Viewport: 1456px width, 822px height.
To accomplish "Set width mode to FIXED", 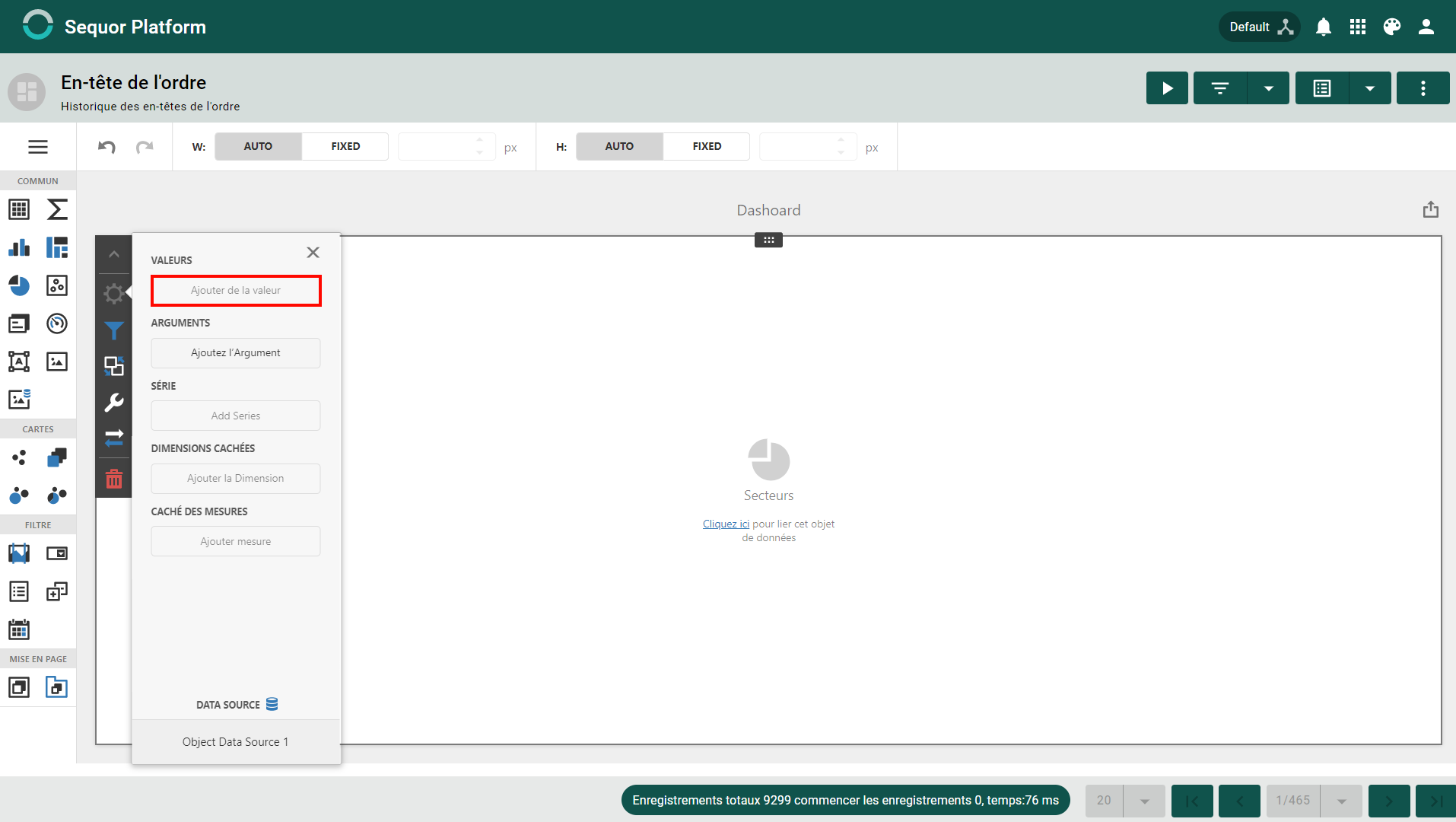I will click(x=345, y=146).
